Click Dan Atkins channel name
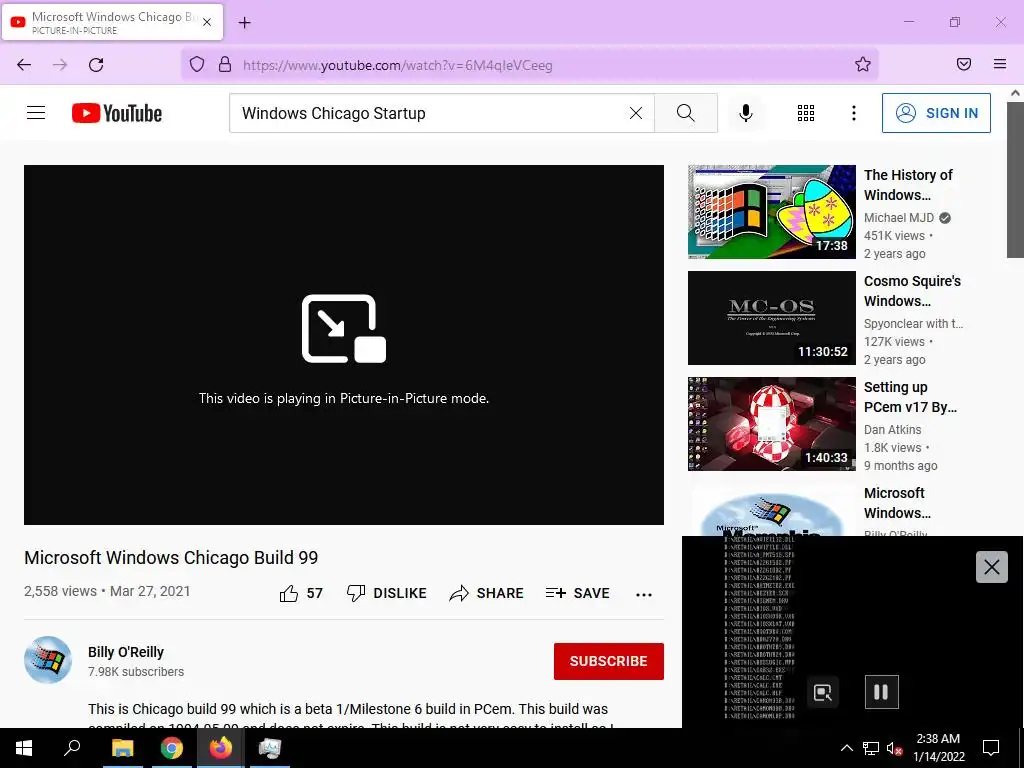The height and width of the screenshot is (768, 1024). point(892,429)
